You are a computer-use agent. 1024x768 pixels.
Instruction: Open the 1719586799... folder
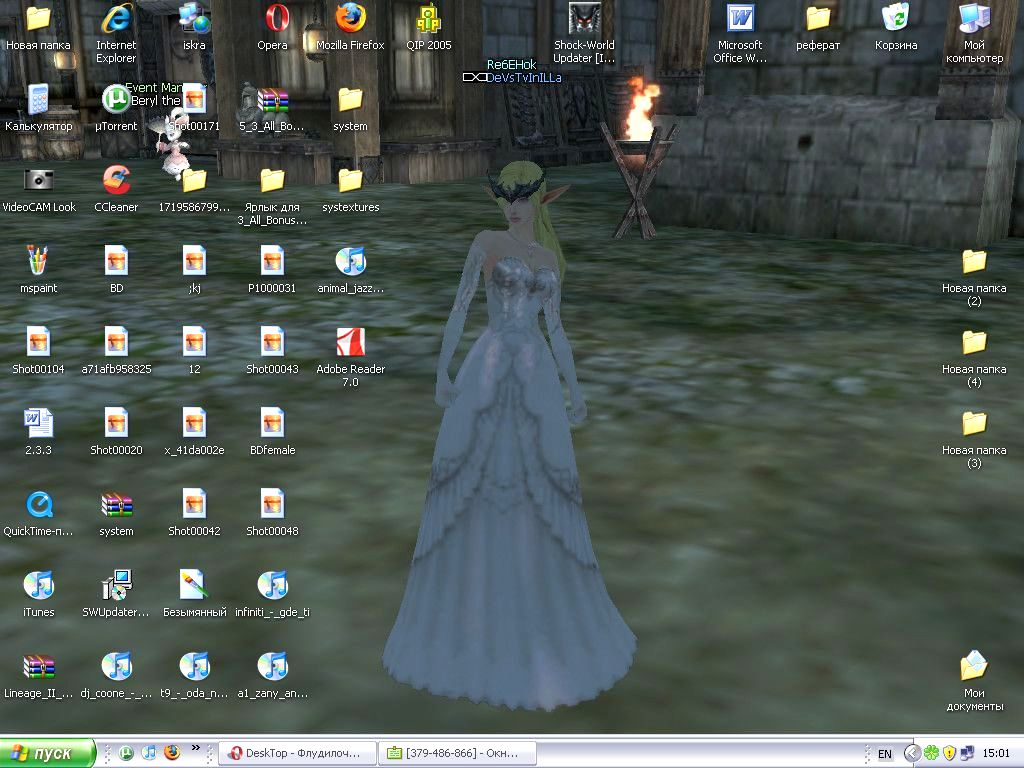[x=194, y=182]
